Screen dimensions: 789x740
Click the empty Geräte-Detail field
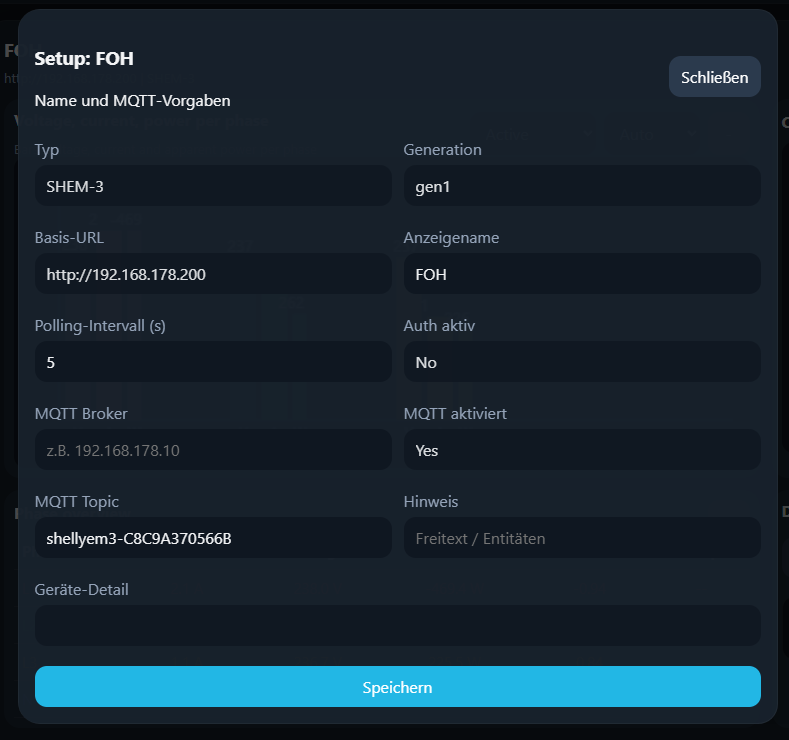tap(397, 626)
